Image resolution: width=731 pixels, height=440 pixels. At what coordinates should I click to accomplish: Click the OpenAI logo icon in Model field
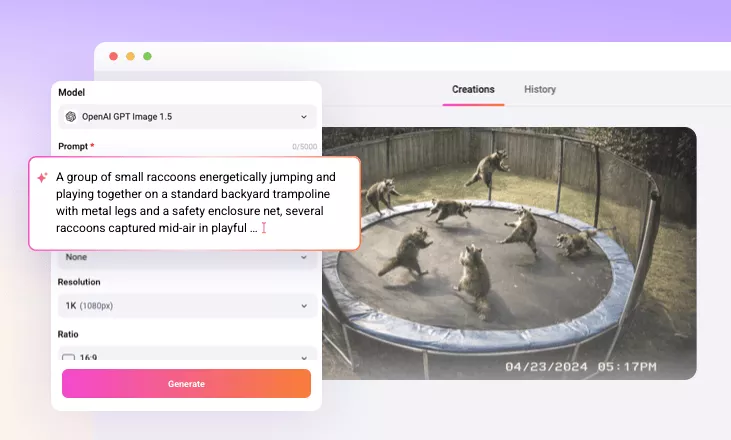[71, 117]
